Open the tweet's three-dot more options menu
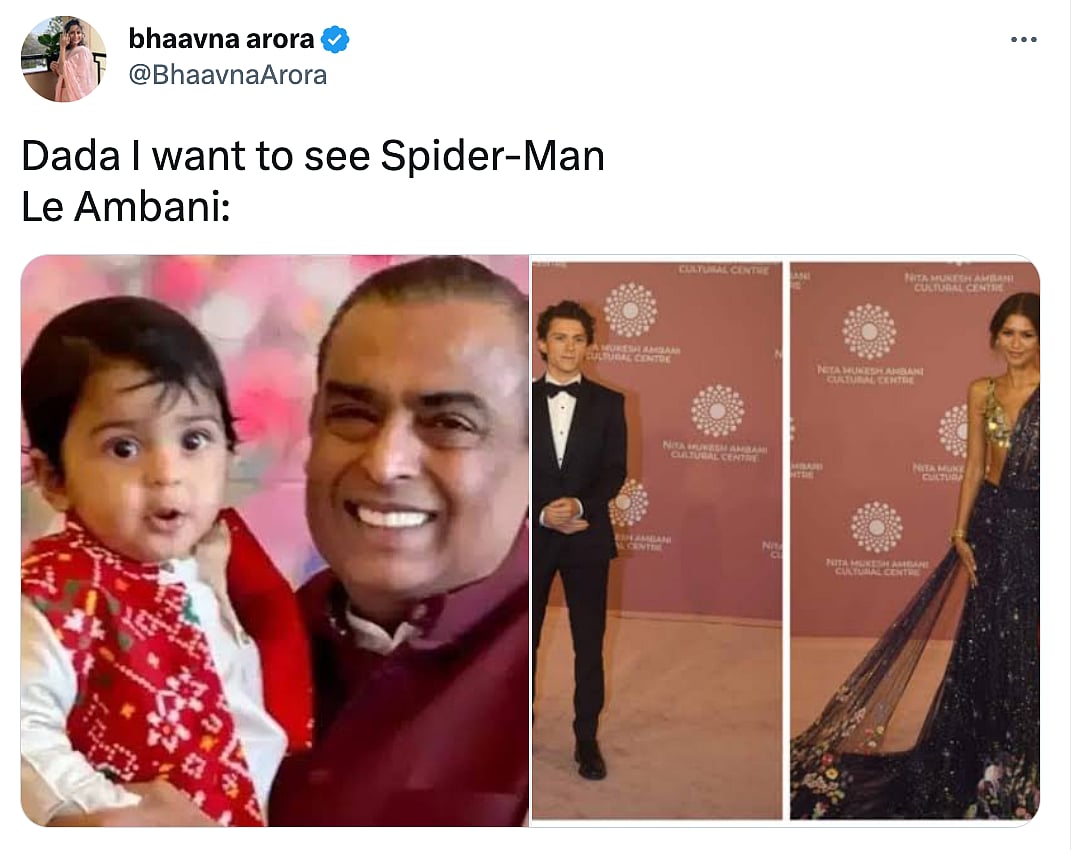 coord(1023,40)
